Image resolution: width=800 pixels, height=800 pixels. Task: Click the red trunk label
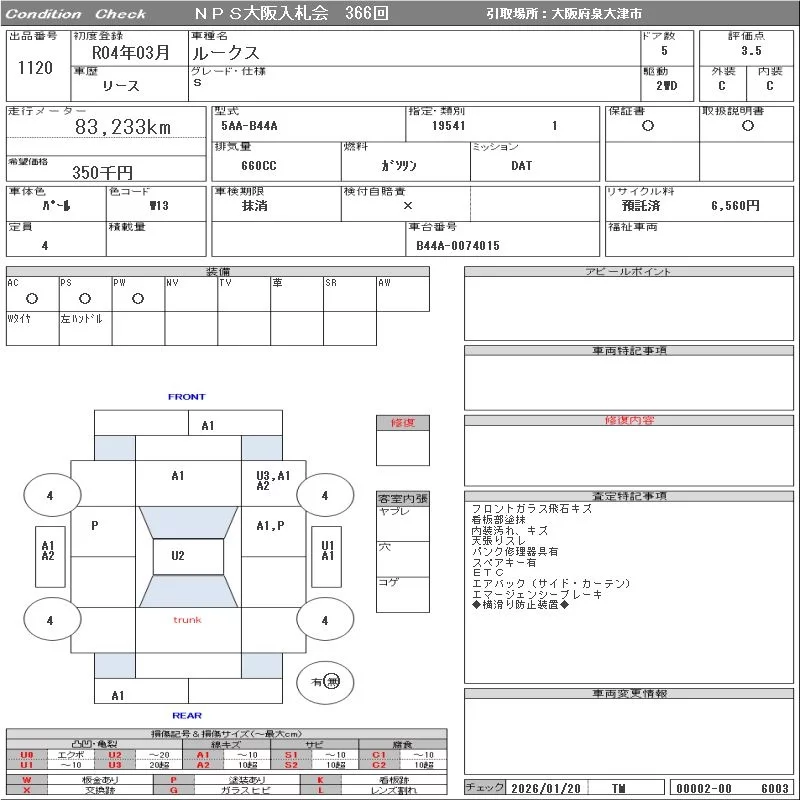pyautogui.click(x=187, y=620)
